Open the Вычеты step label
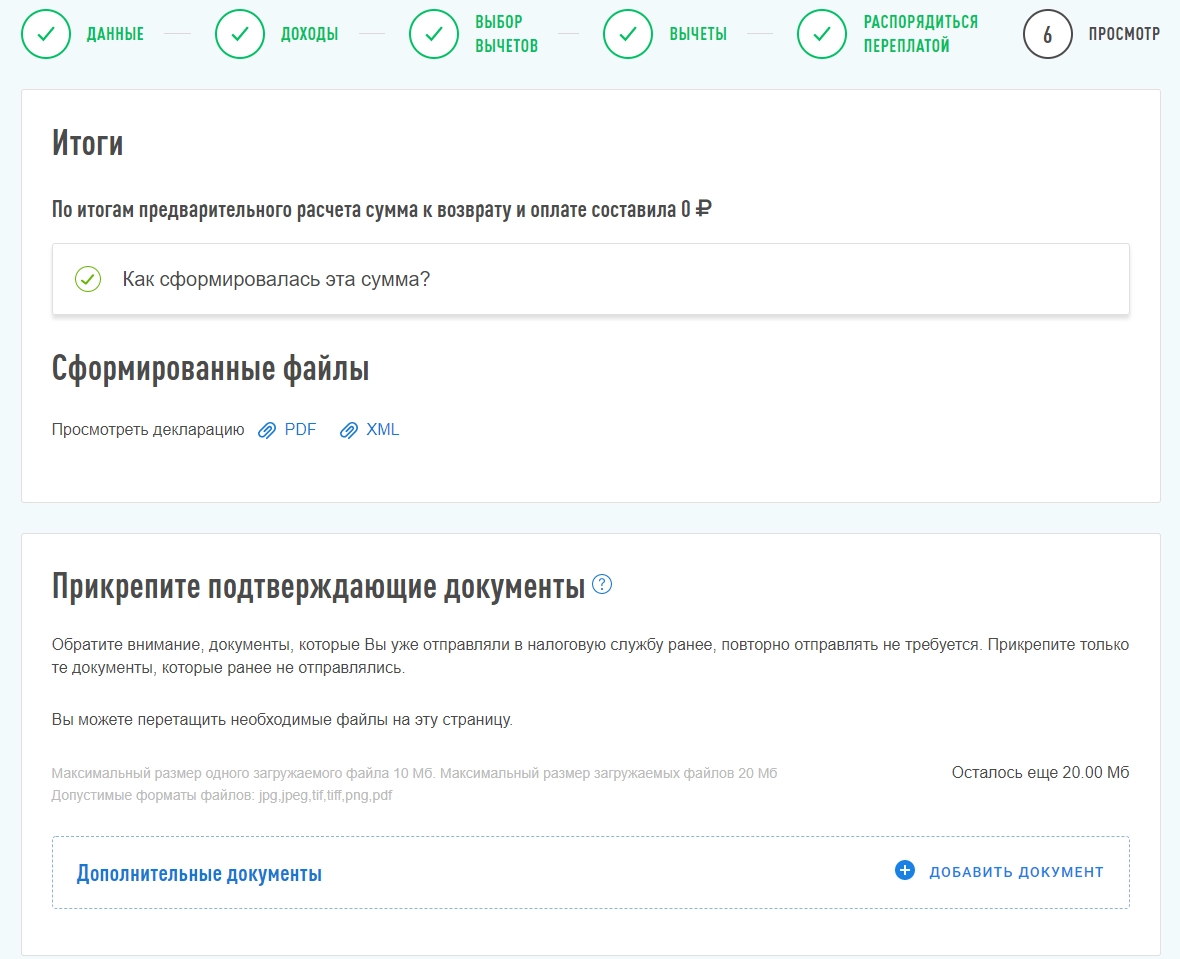Viewport: 1180px width, 959px height. tap(698, 34)
